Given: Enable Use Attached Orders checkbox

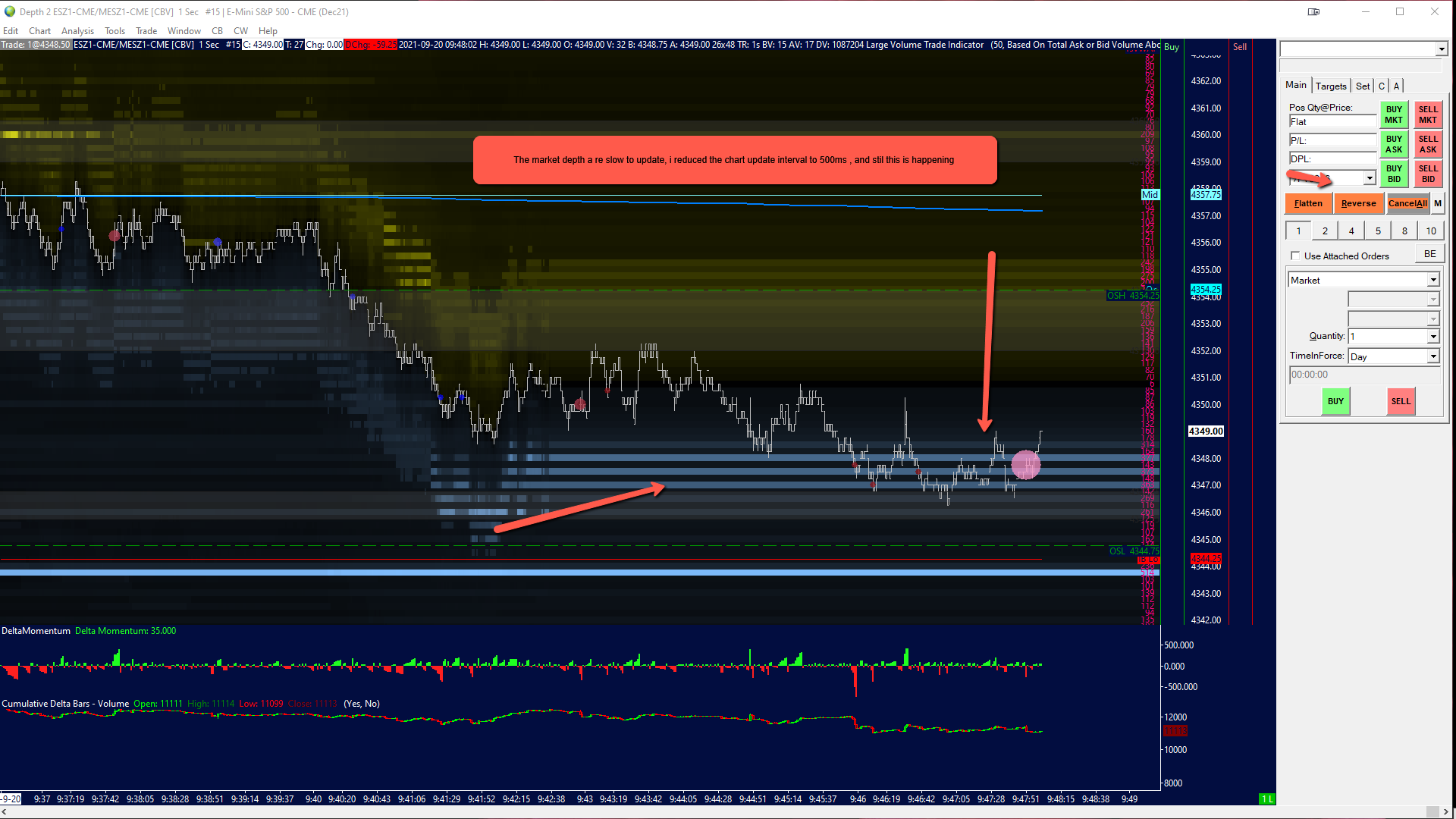Looking at the screenshot, I should coord(1295,256).
